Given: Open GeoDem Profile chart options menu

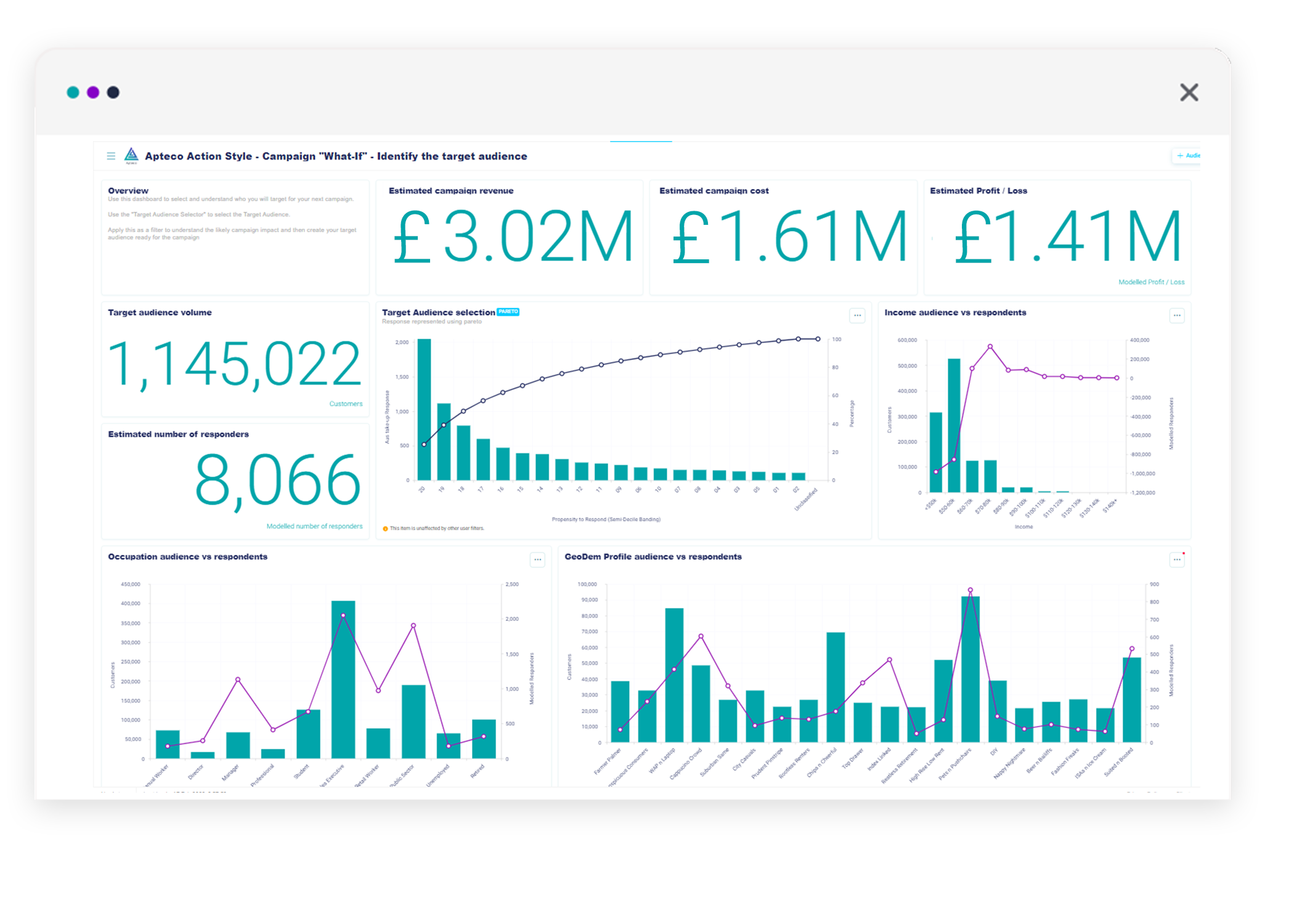Looking at the screenshot, I should pos(1176,560).
